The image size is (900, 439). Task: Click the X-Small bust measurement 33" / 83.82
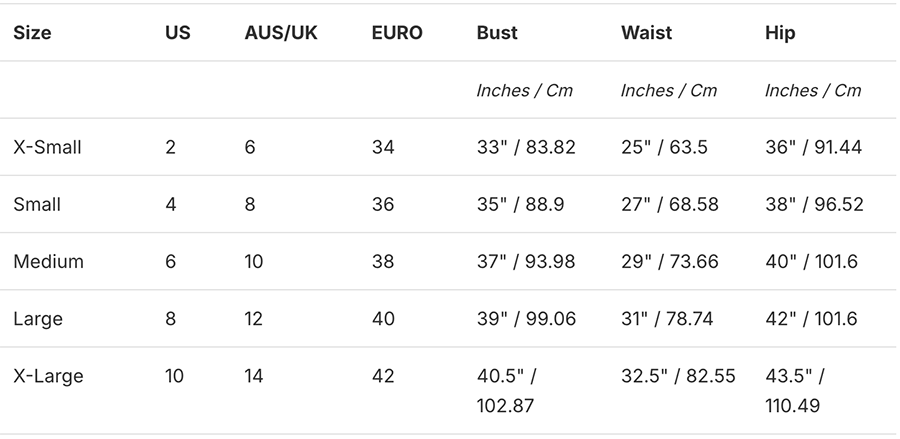tap(526, 148)
